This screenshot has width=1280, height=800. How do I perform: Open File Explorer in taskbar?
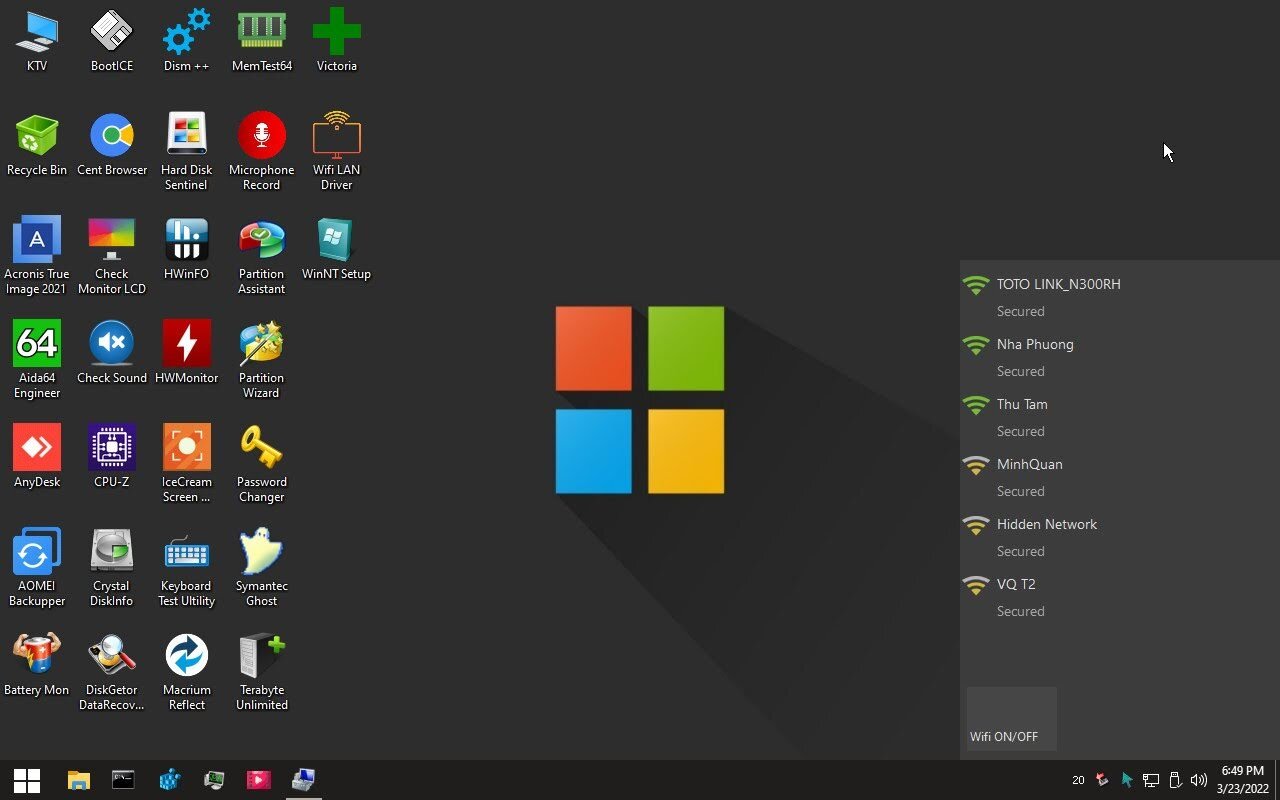78,780
